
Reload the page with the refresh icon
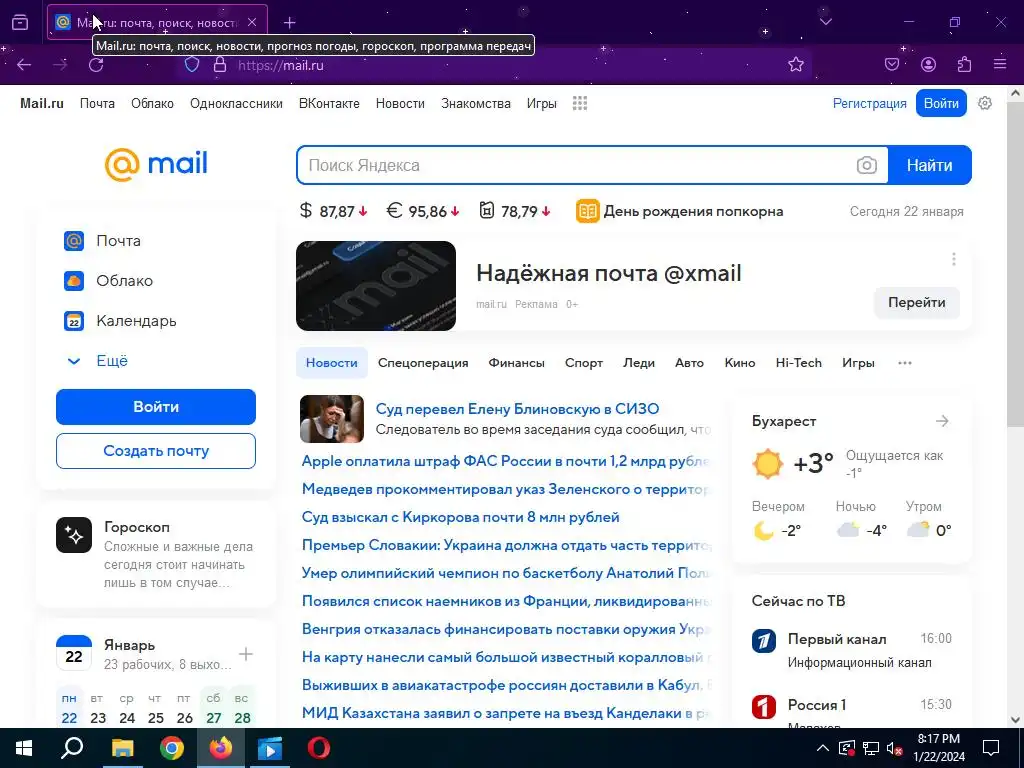point(96,65)
